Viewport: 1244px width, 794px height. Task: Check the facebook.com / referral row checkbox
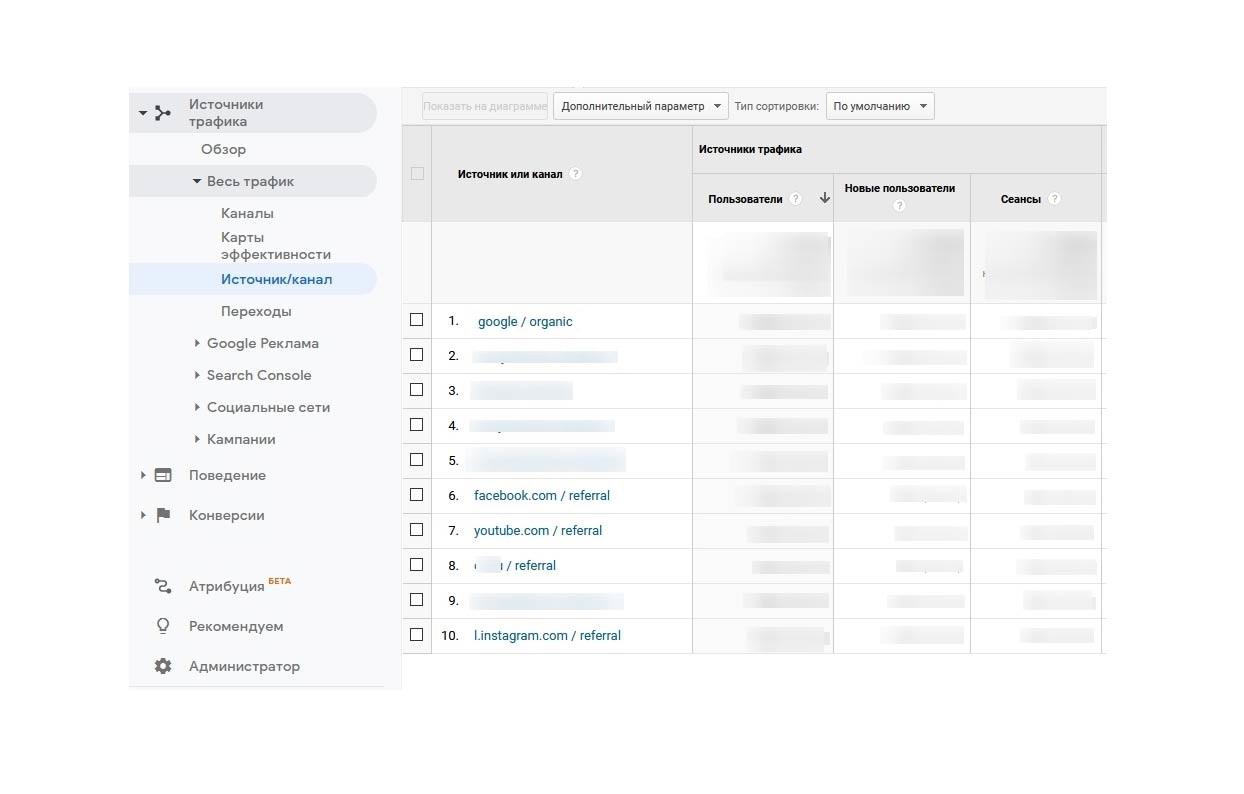tap(417, 494)
